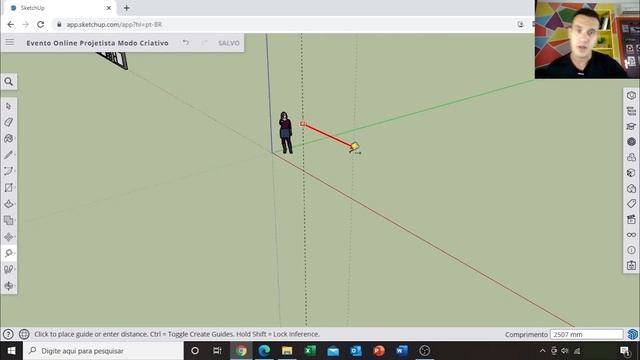Open the Entity Info panel
The width and height of the screenshot is (640, 360).
631,95
